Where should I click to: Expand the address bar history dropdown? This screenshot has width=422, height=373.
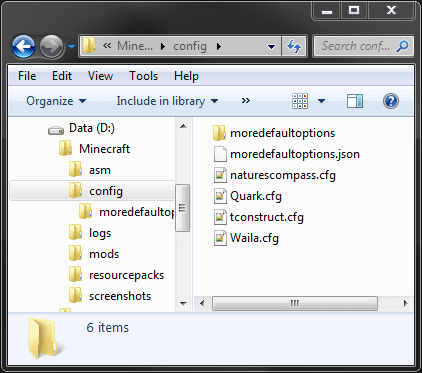(x=272, y=47)
